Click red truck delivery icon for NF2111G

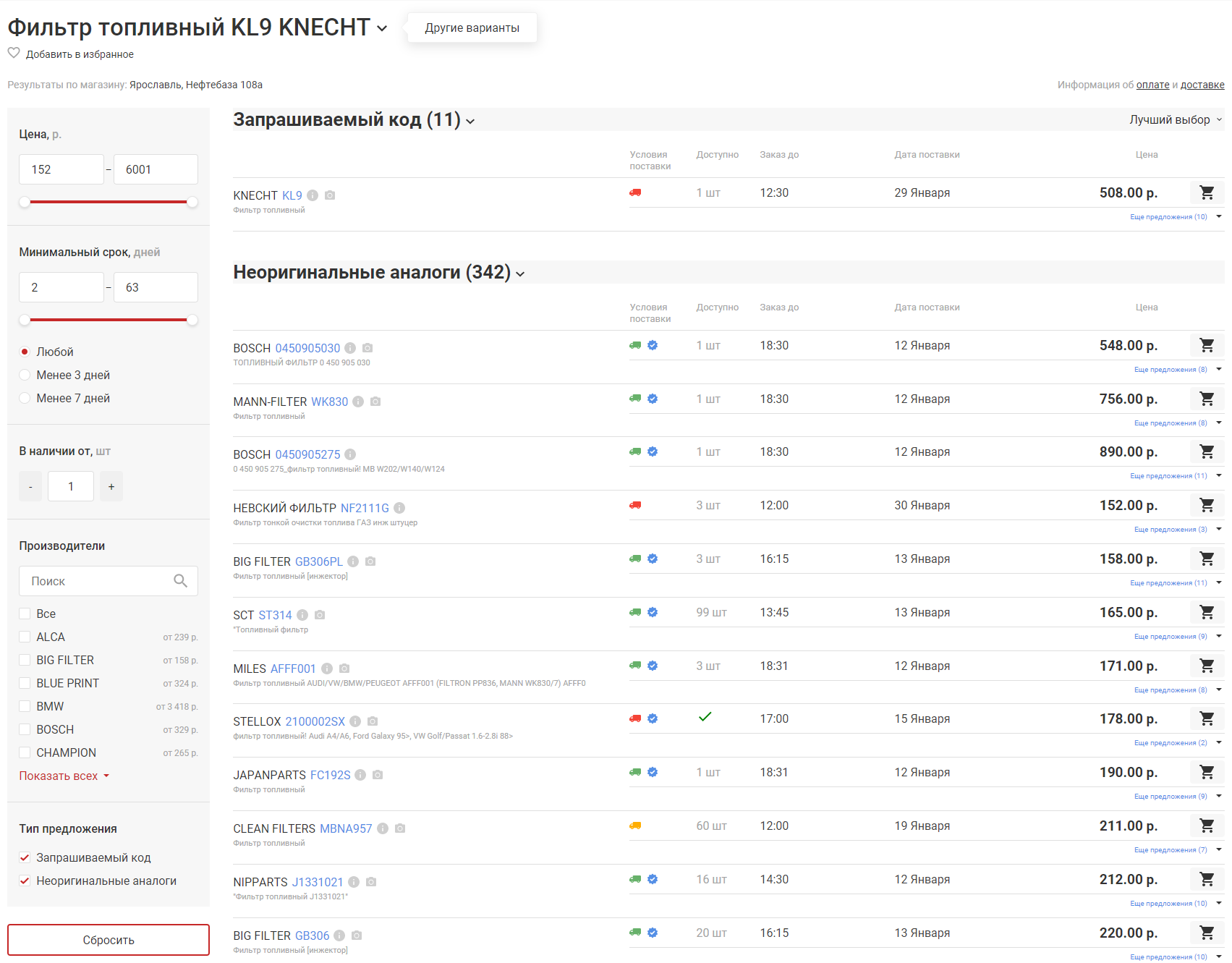pyautogui.click(x=635, y=505)
